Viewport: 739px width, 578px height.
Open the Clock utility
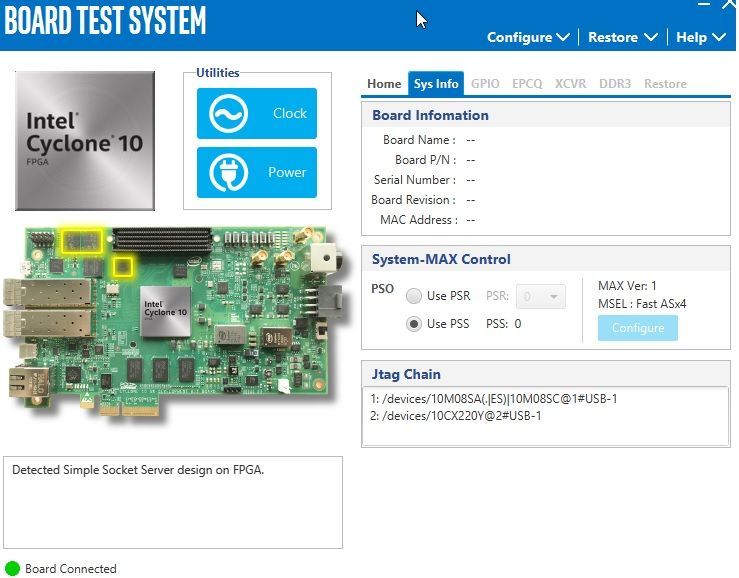(257, 114)
